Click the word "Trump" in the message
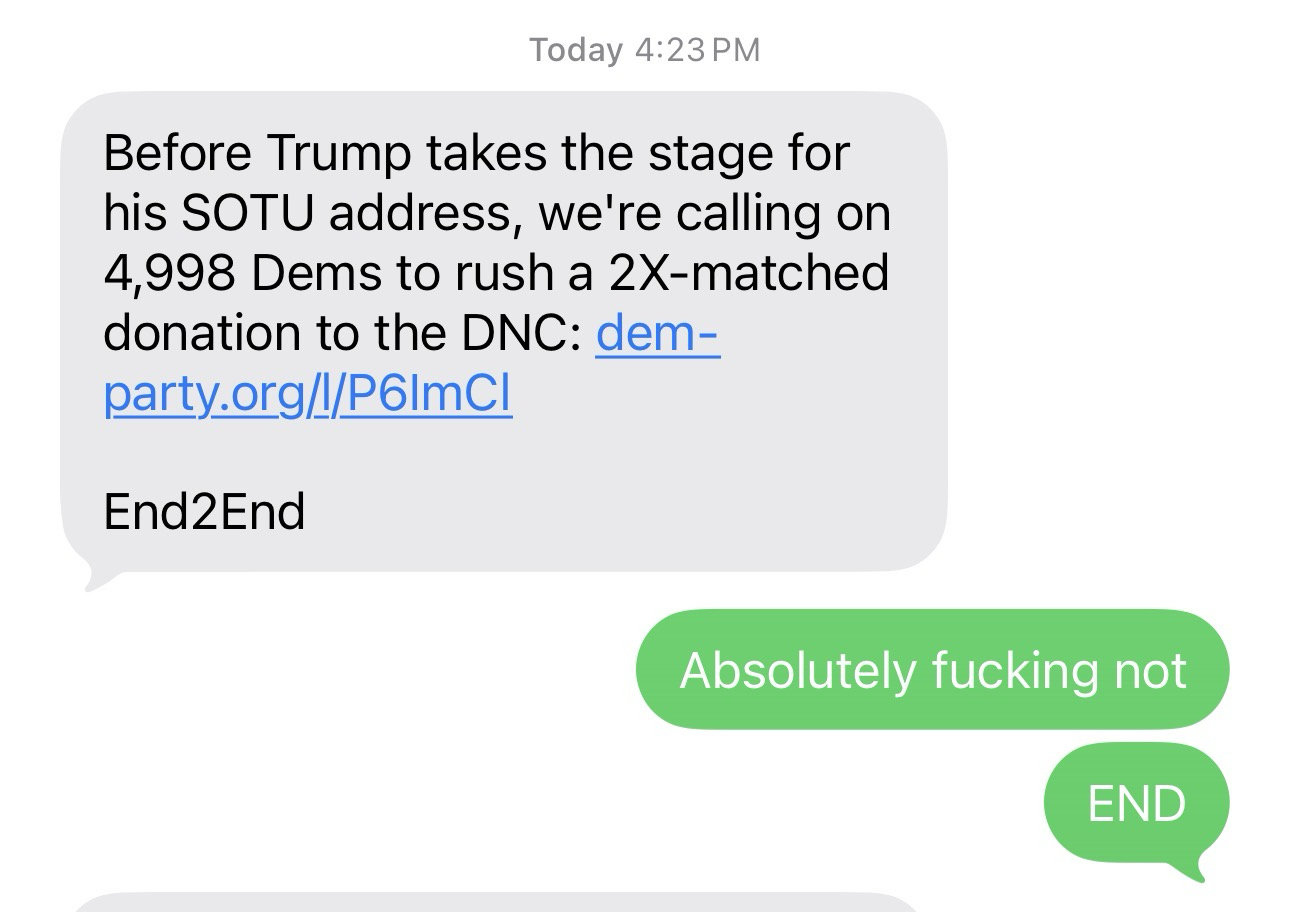The image size is (1290, 912). coord(340,153)
